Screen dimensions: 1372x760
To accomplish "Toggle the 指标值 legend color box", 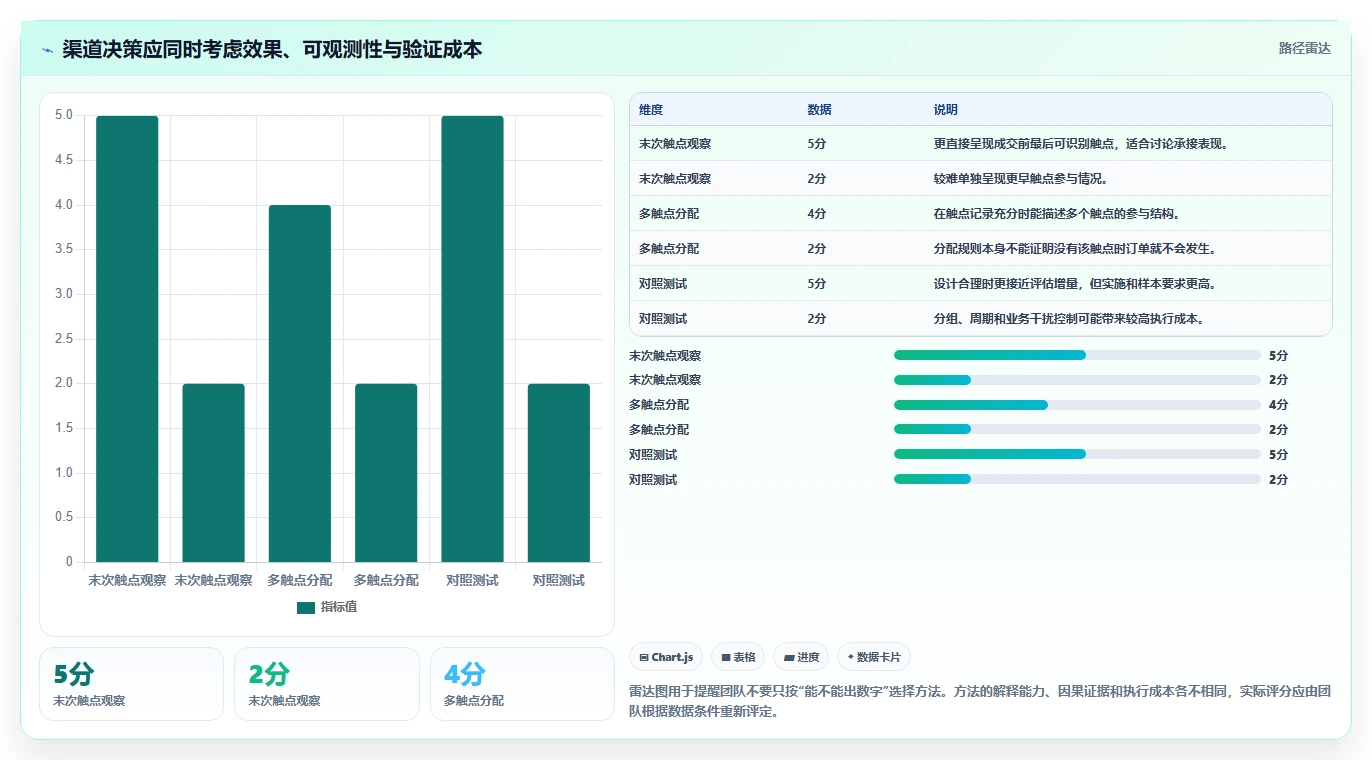I will click(306, 607).
